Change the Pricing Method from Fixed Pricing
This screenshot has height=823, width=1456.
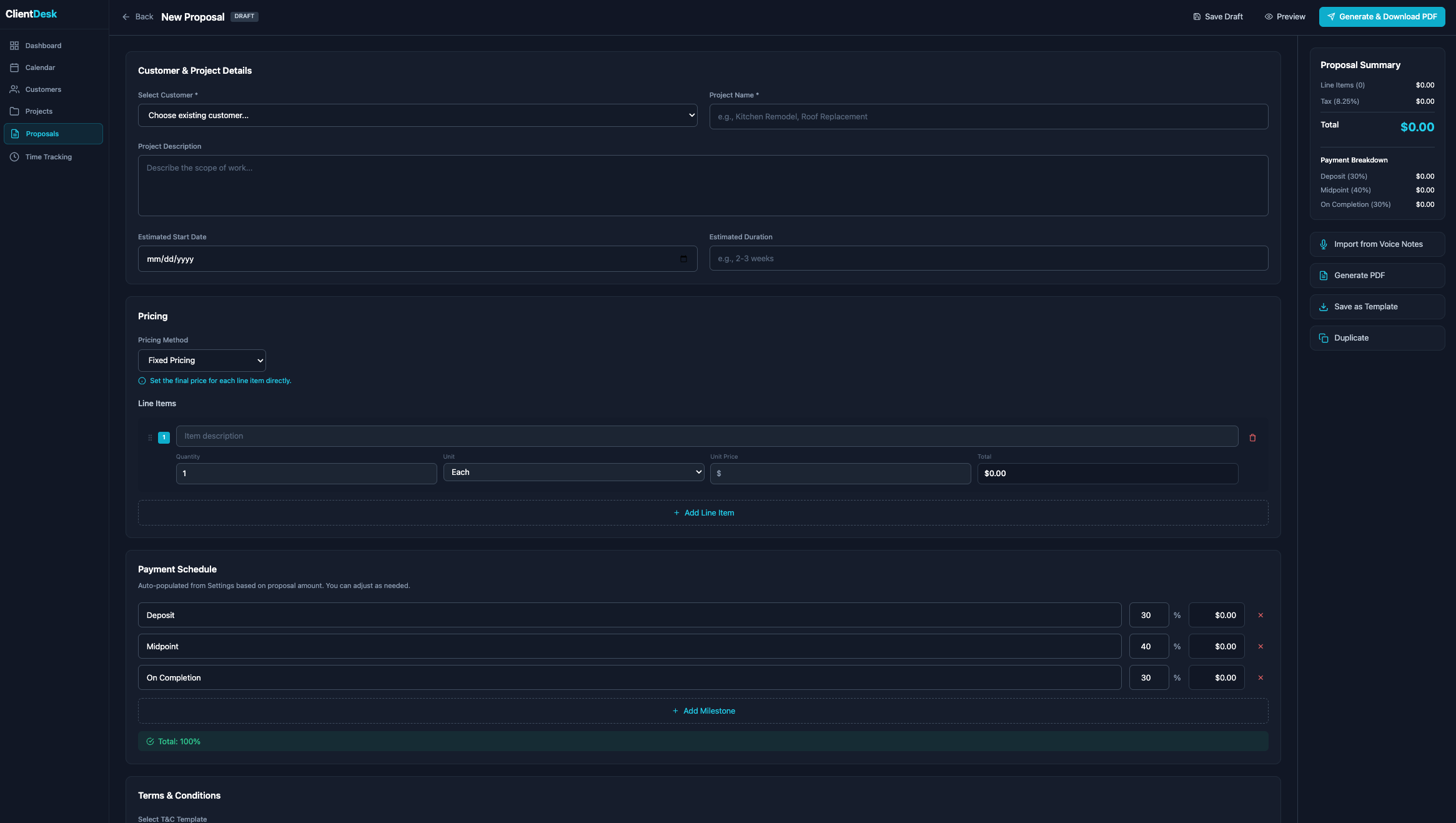click(x=202, y=360)
